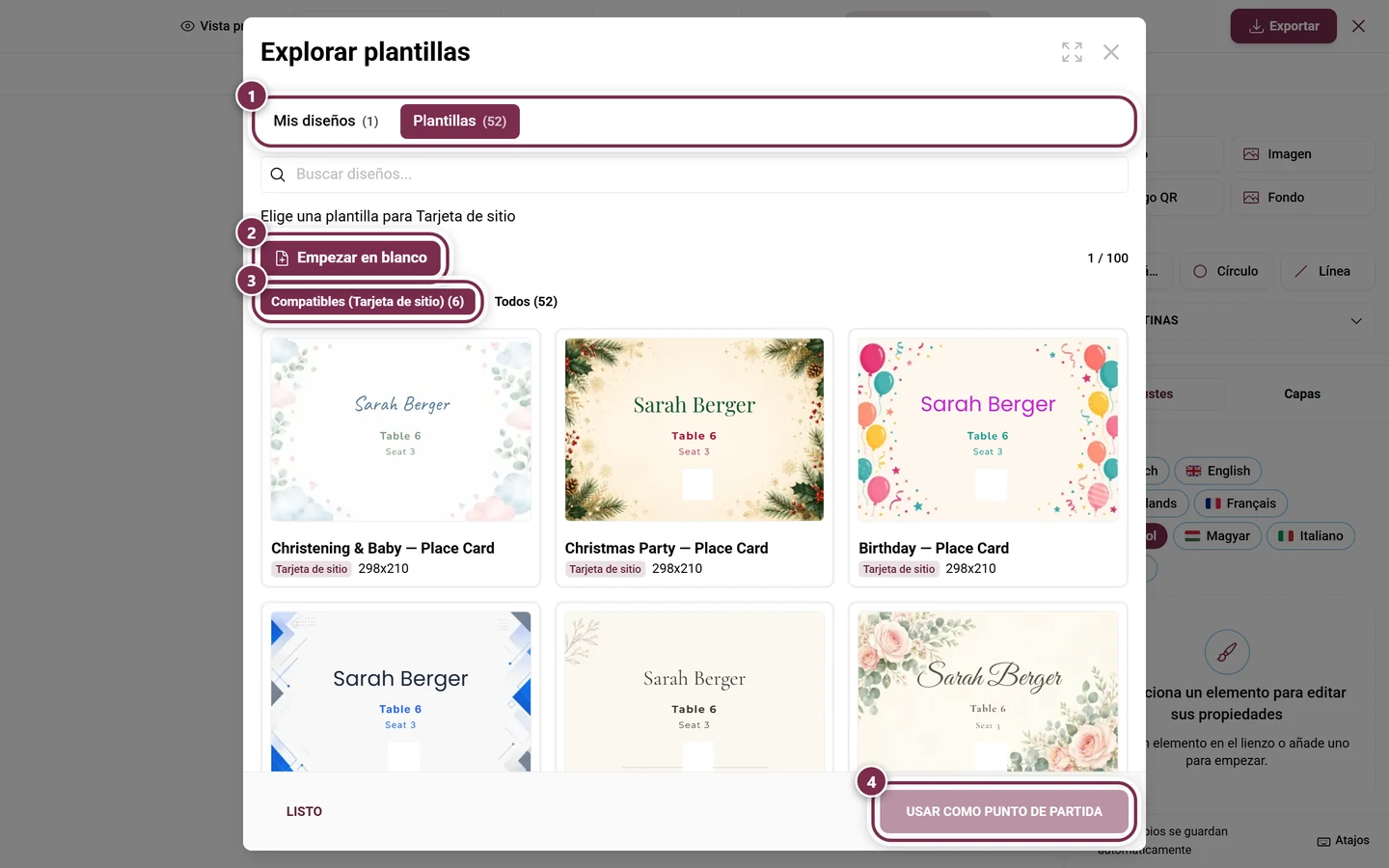The image size is (1389, 868).
Task: Click the blank document icon in Empezar en blanco
Action: click(282, 258)
